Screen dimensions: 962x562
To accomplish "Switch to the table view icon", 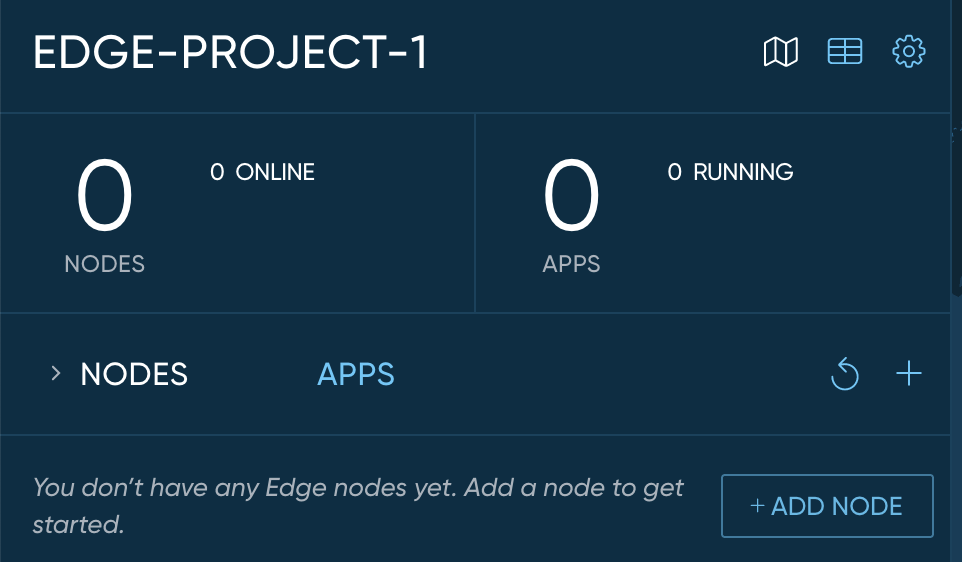I will pos(844,52).
